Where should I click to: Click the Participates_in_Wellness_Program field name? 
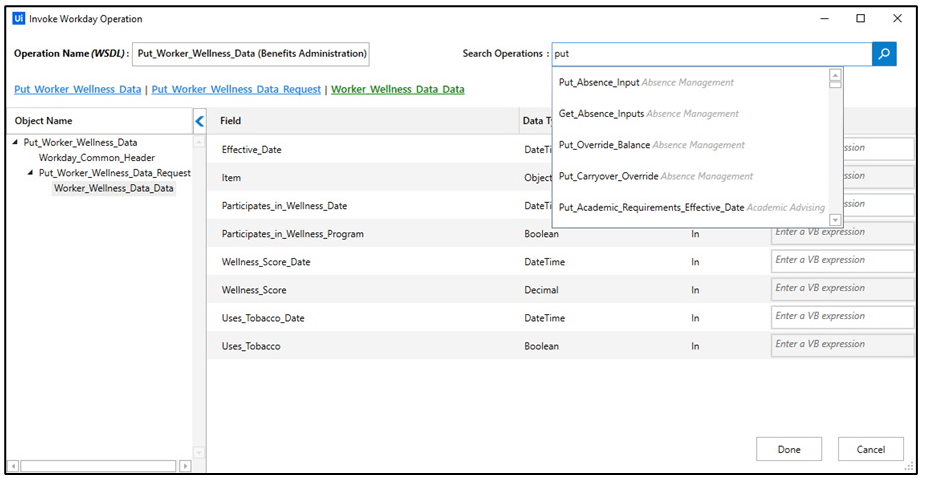293,234
